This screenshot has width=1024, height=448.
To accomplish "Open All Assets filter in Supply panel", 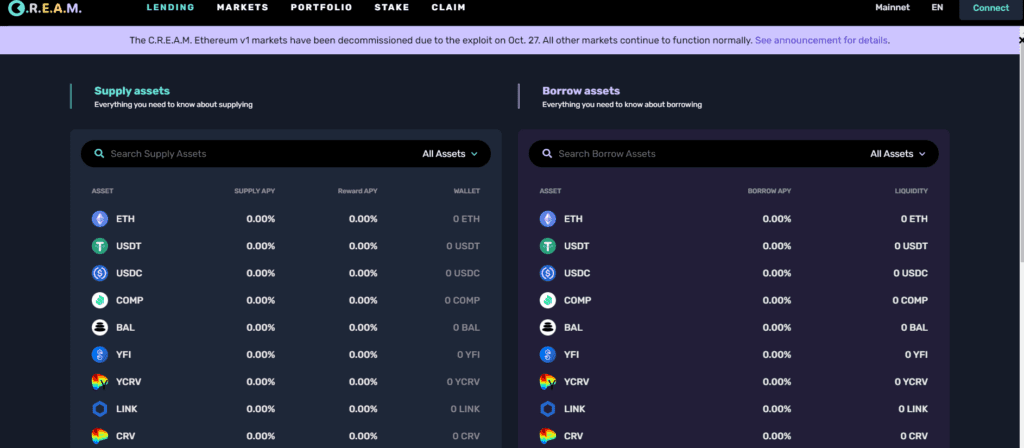I will click(450, 153).
